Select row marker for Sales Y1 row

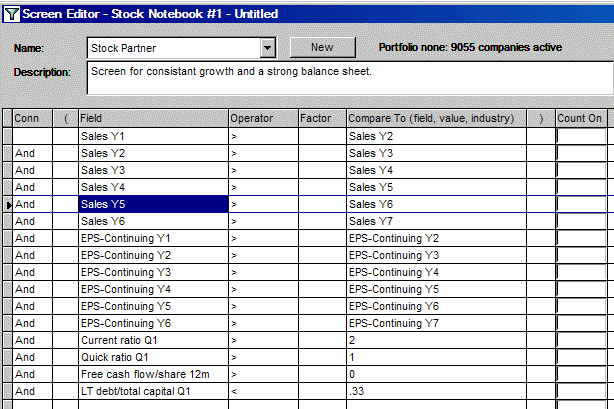pyautogui.click(x=7, y=136)
